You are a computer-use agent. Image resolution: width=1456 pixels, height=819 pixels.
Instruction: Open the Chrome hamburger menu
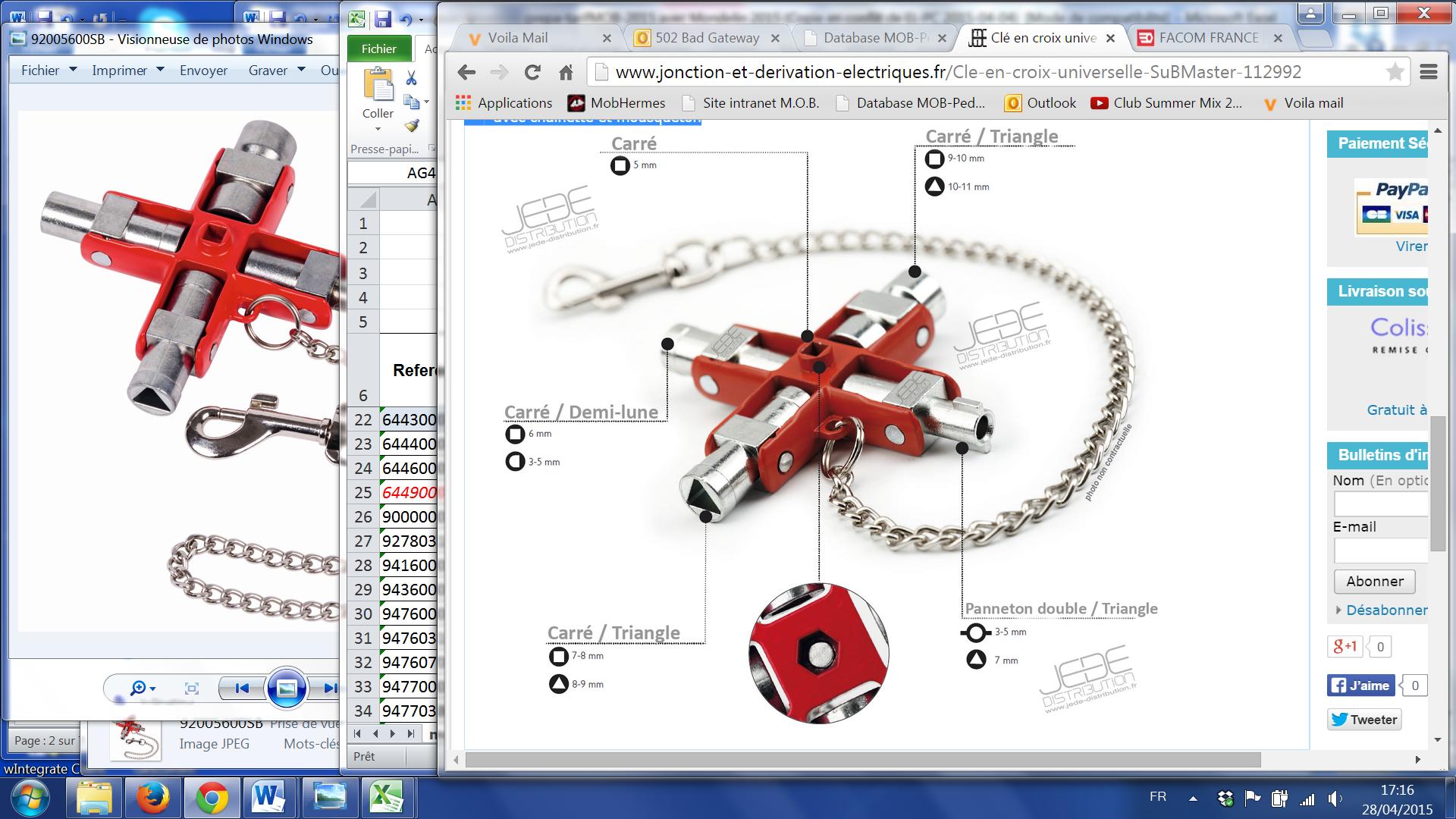pos(1429,72)
